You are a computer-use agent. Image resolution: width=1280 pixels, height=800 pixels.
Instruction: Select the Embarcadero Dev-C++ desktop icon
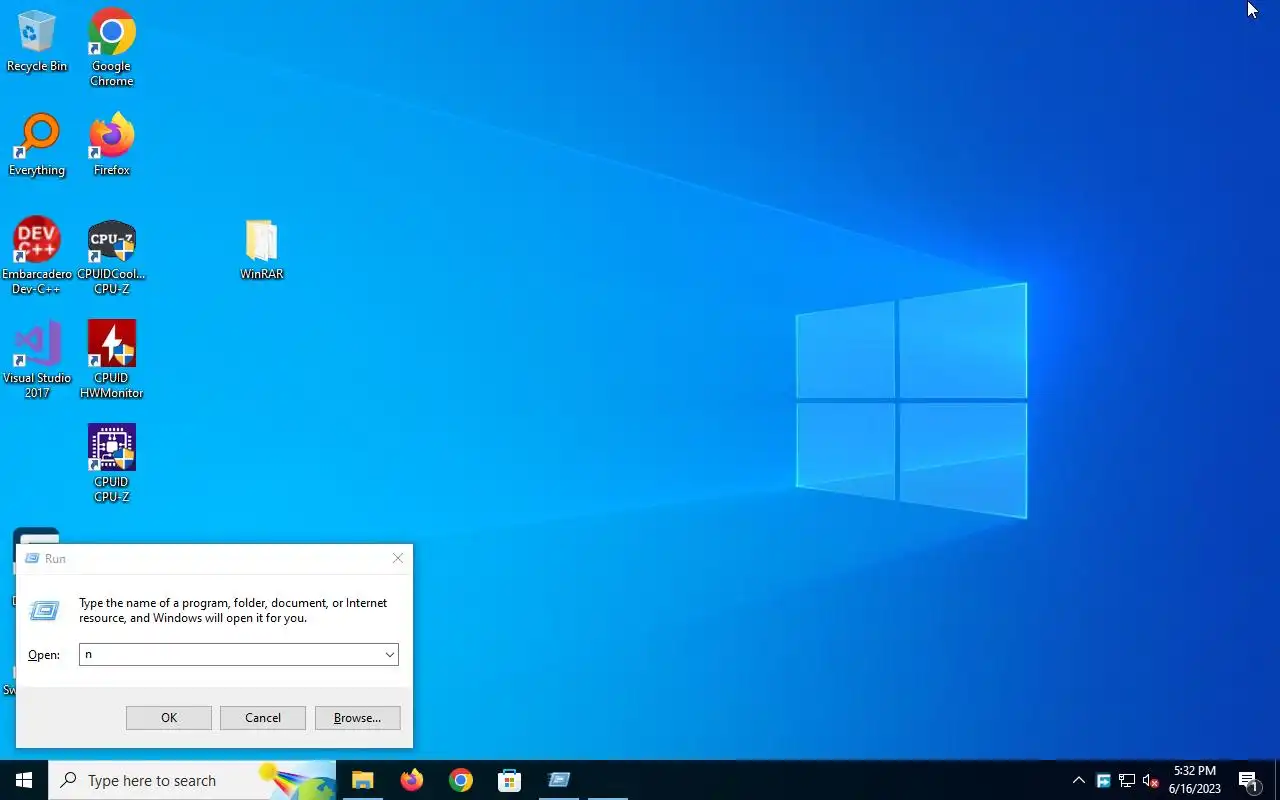(x=37, y=256)
